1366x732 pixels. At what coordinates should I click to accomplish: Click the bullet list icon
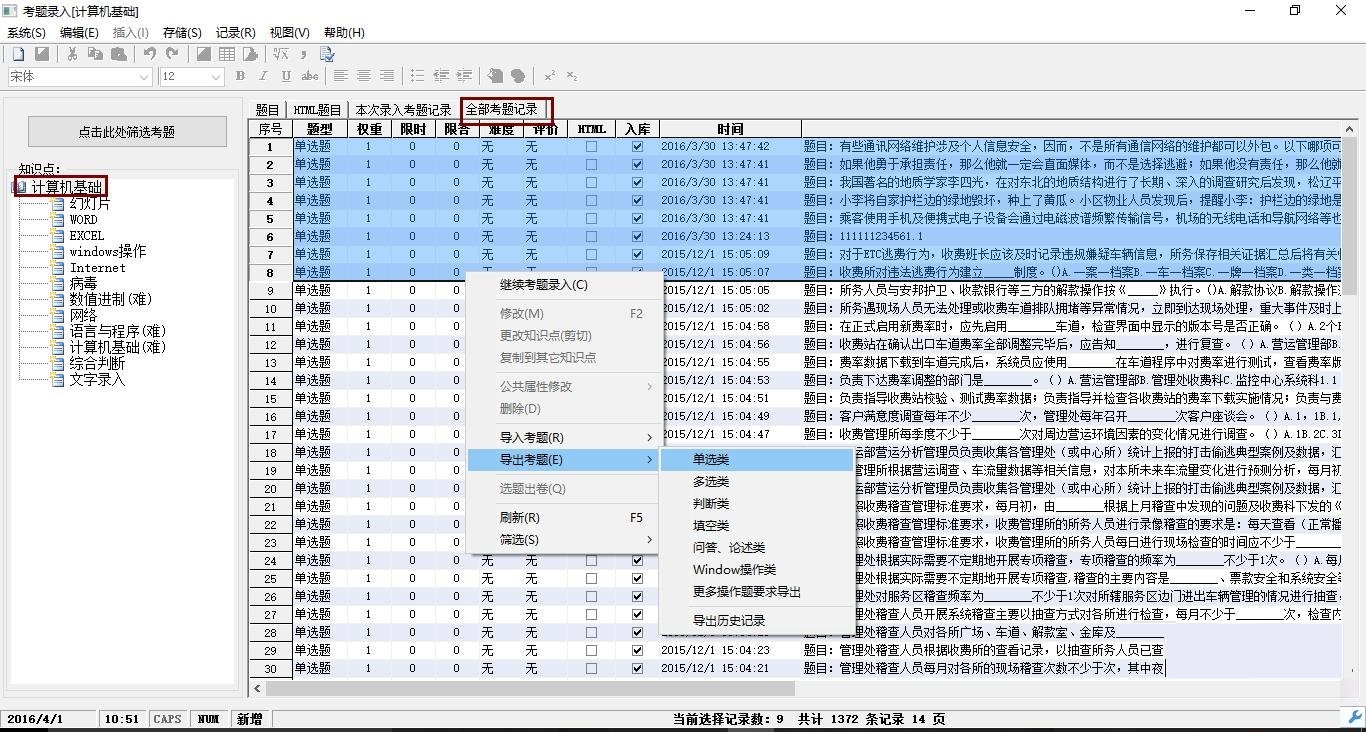coord(418,75)
